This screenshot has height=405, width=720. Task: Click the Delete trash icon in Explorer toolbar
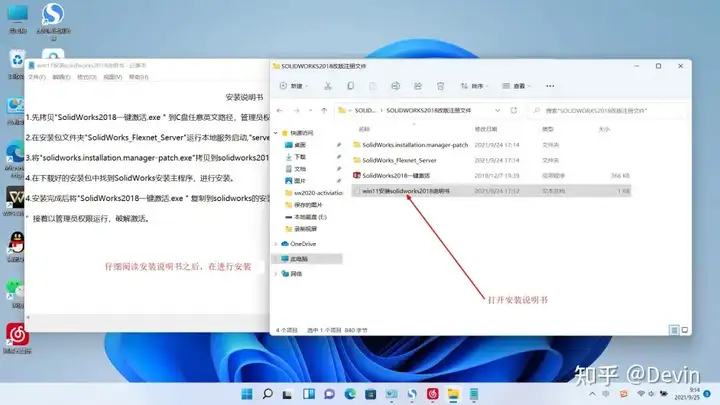click(440, 86)
